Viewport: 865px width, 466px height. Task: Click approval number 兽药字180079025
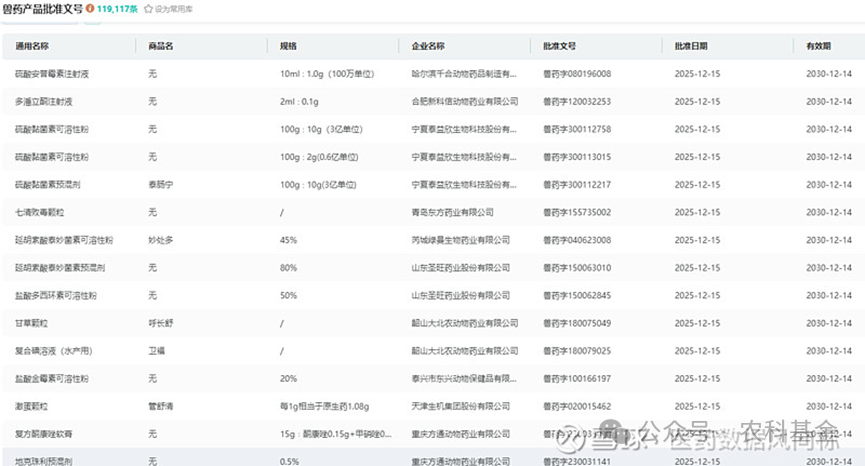point(577,351)
